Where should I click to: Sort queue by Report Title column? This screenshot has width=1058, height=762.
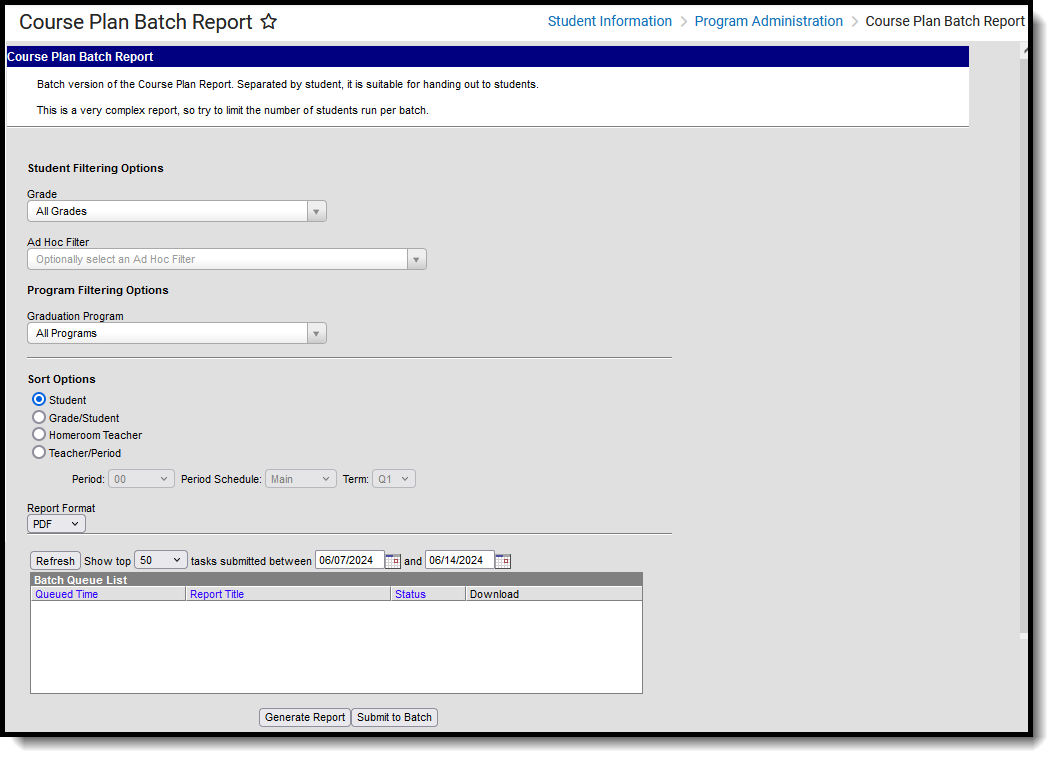tap(217, 595)
